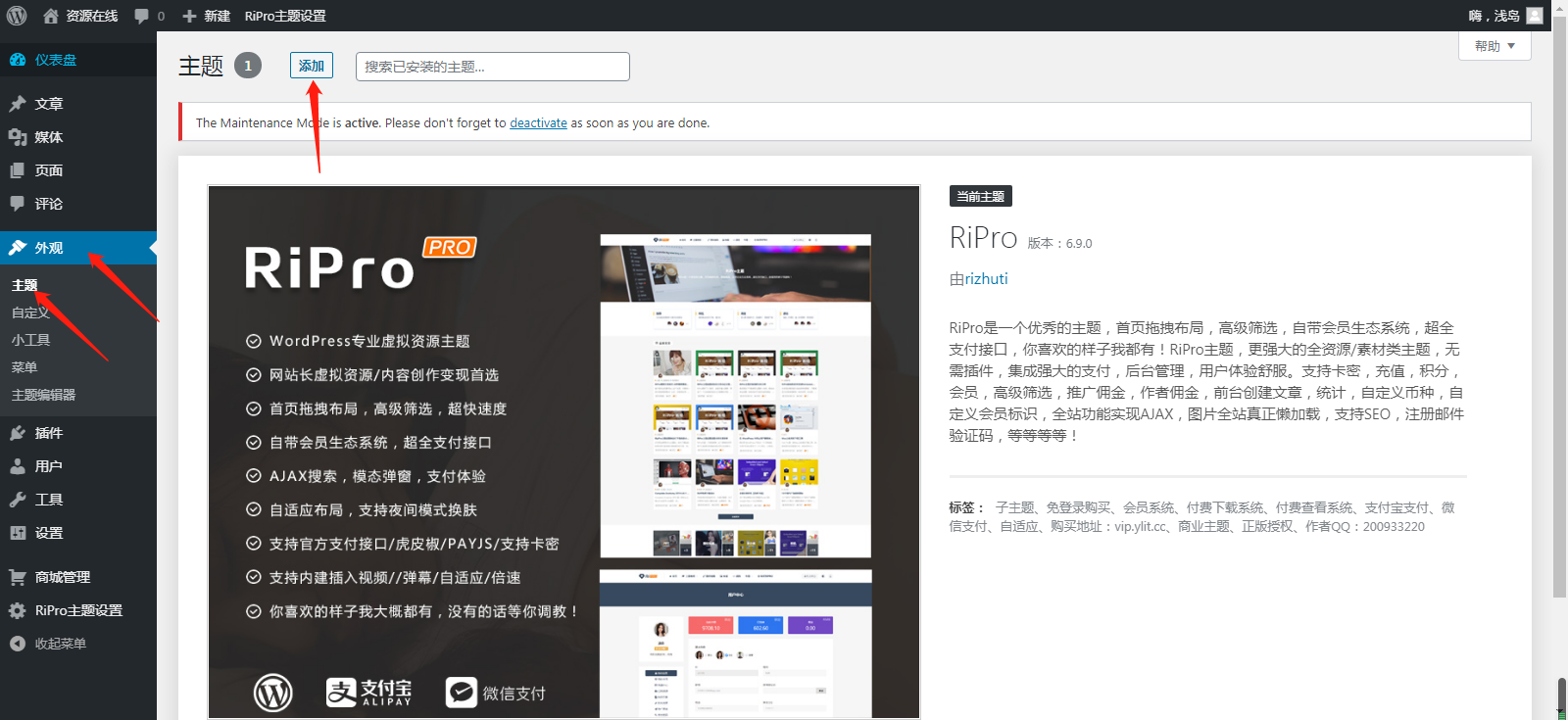
Task: Select 自定义 submenu item
Action: [x=30, y=312]
